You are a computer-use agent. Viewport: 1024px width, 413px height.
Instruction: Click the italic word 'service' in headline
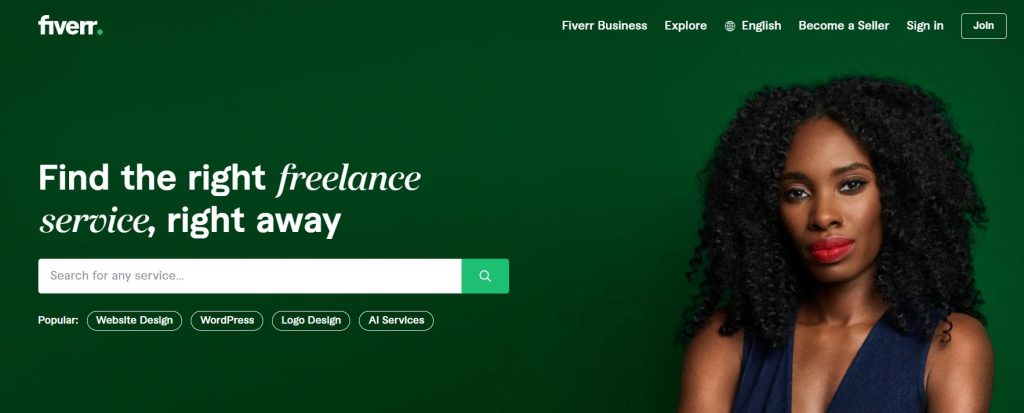point(93,221)
